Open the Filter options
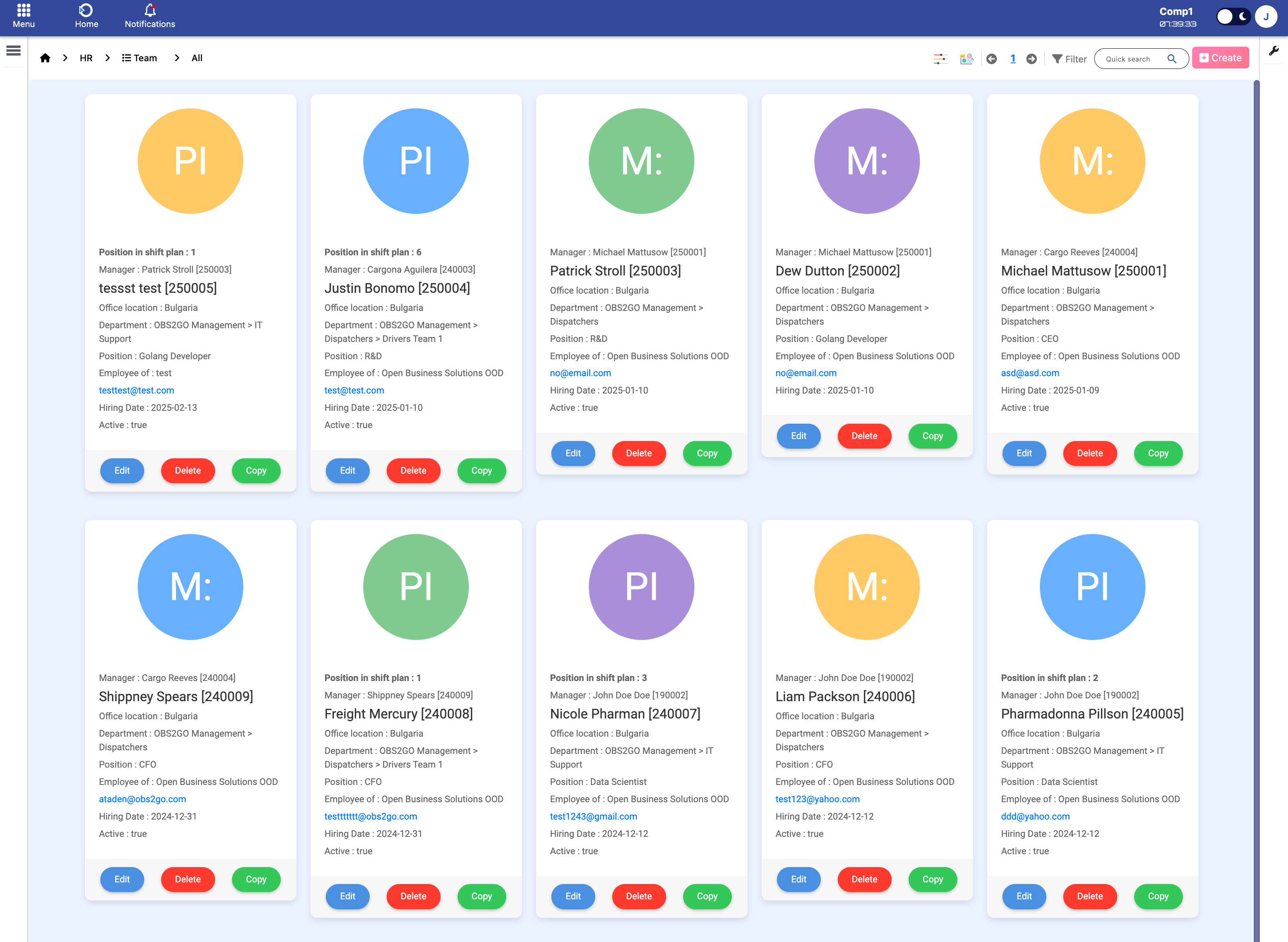This screenshot has height=942, width=1288. [1069, 59]
